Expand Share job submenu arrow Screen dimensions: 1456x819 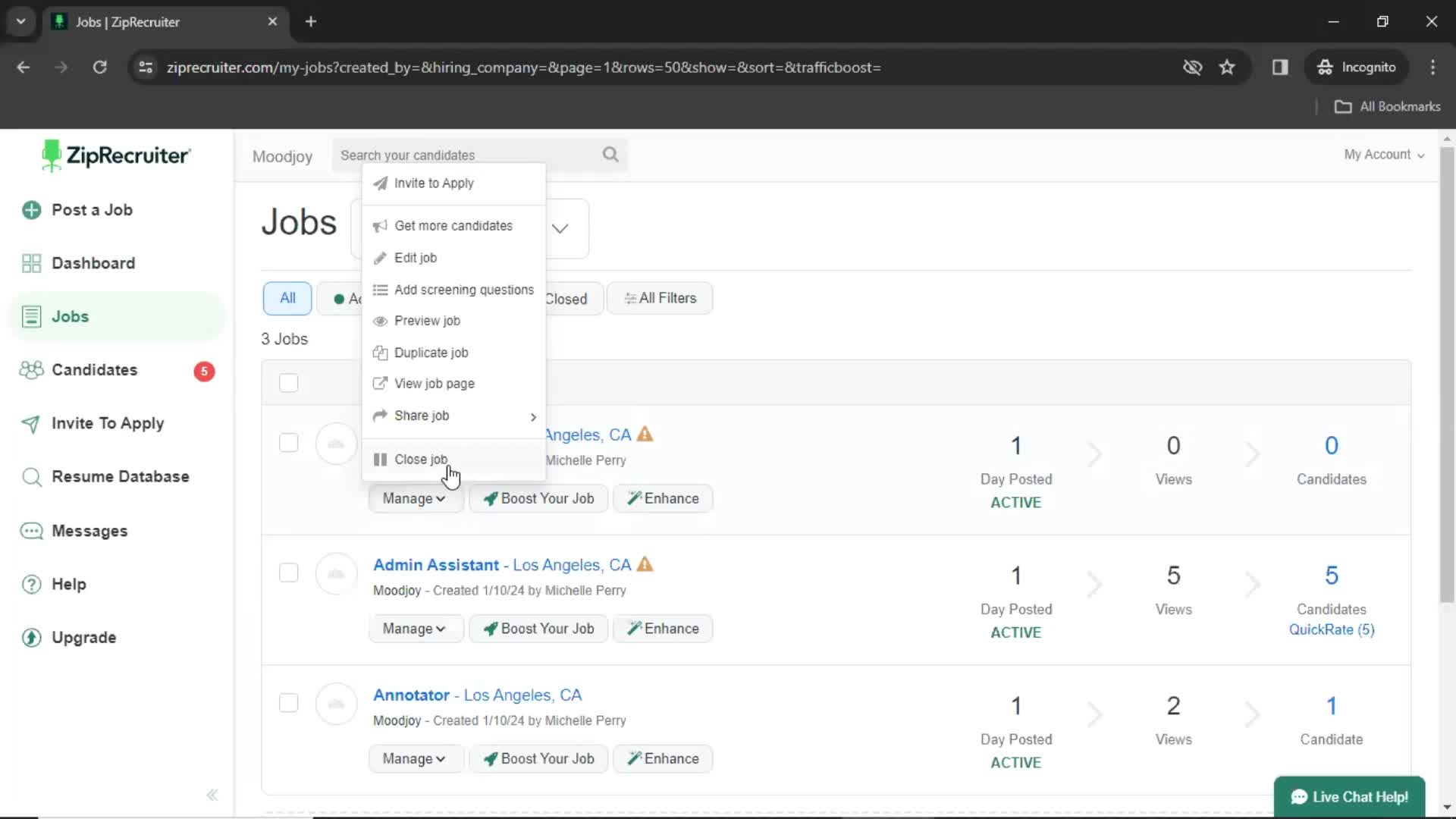(533, 416)
